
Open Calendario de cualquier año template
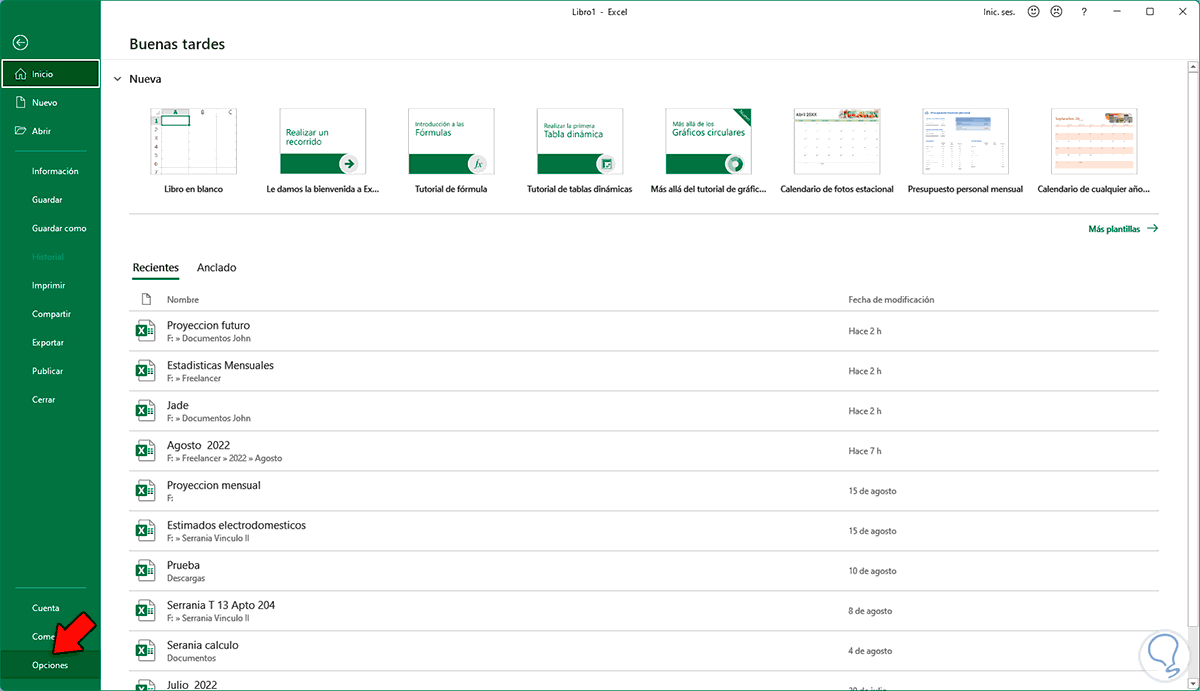1094,151
